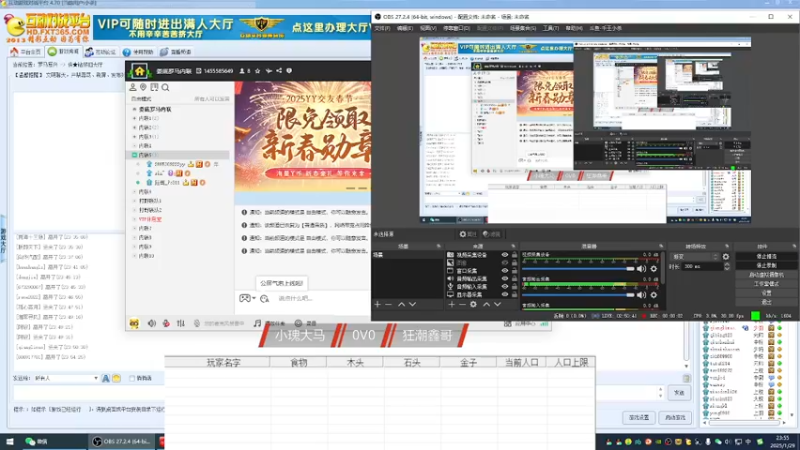Image resolution: width=800 pixels, height=450 pixels.
Task: Toggle lock on 窗口采集 source
Action: 514,271
